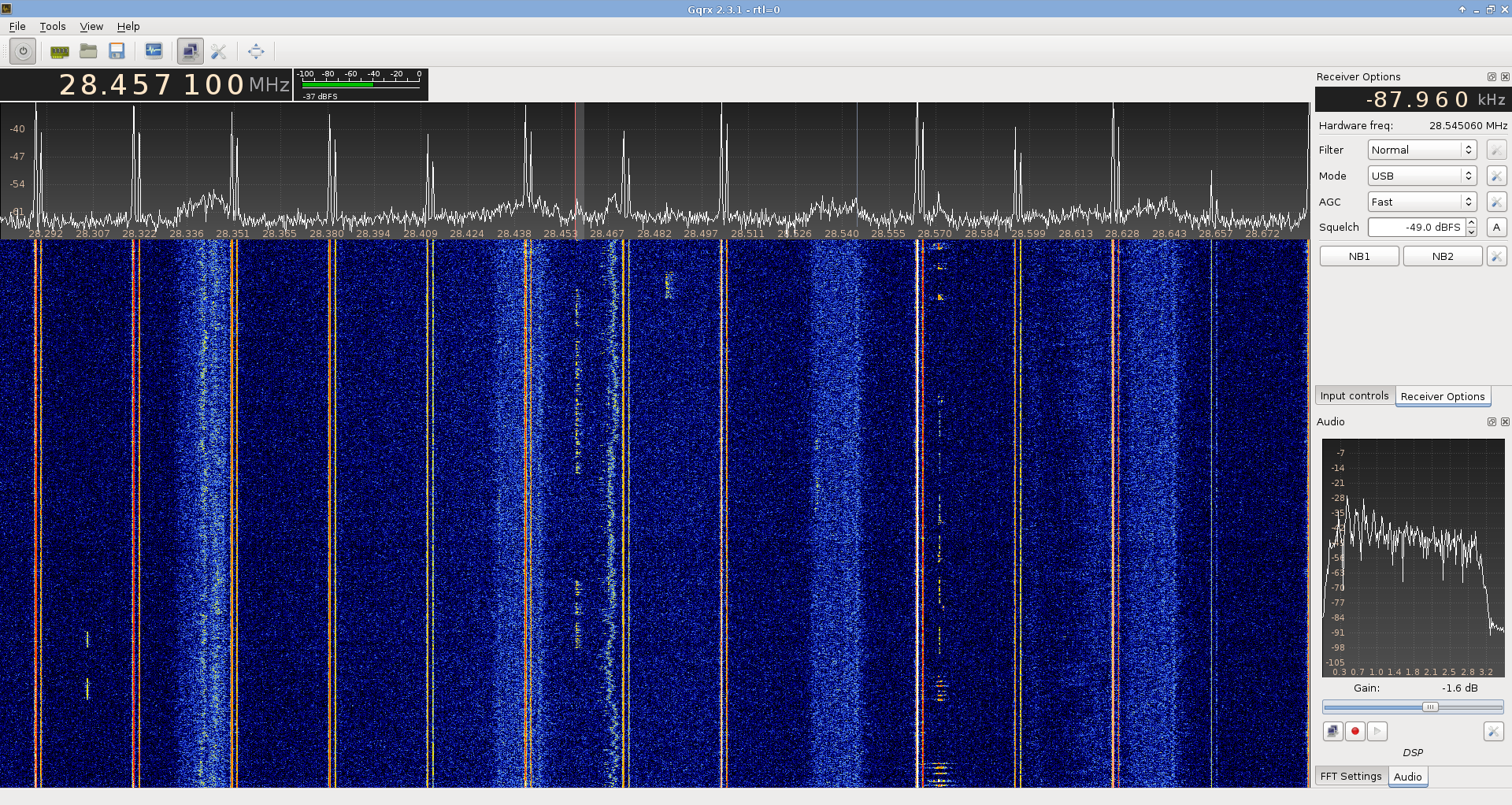This screenshot has height=805, width=1512.
Task: Switch to the FFT Settings tab
Action: coord(1351,776)
